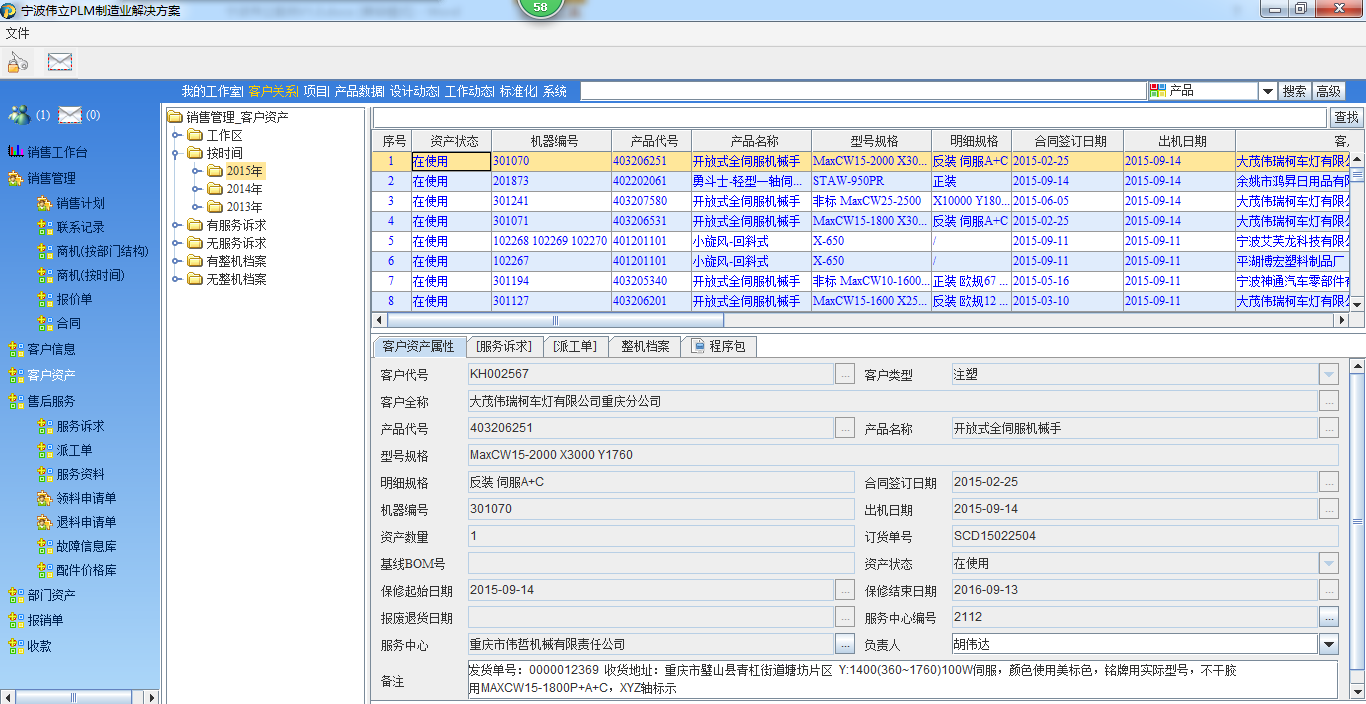Open the 产品 search type dropdown

[x=1267, y=91]
